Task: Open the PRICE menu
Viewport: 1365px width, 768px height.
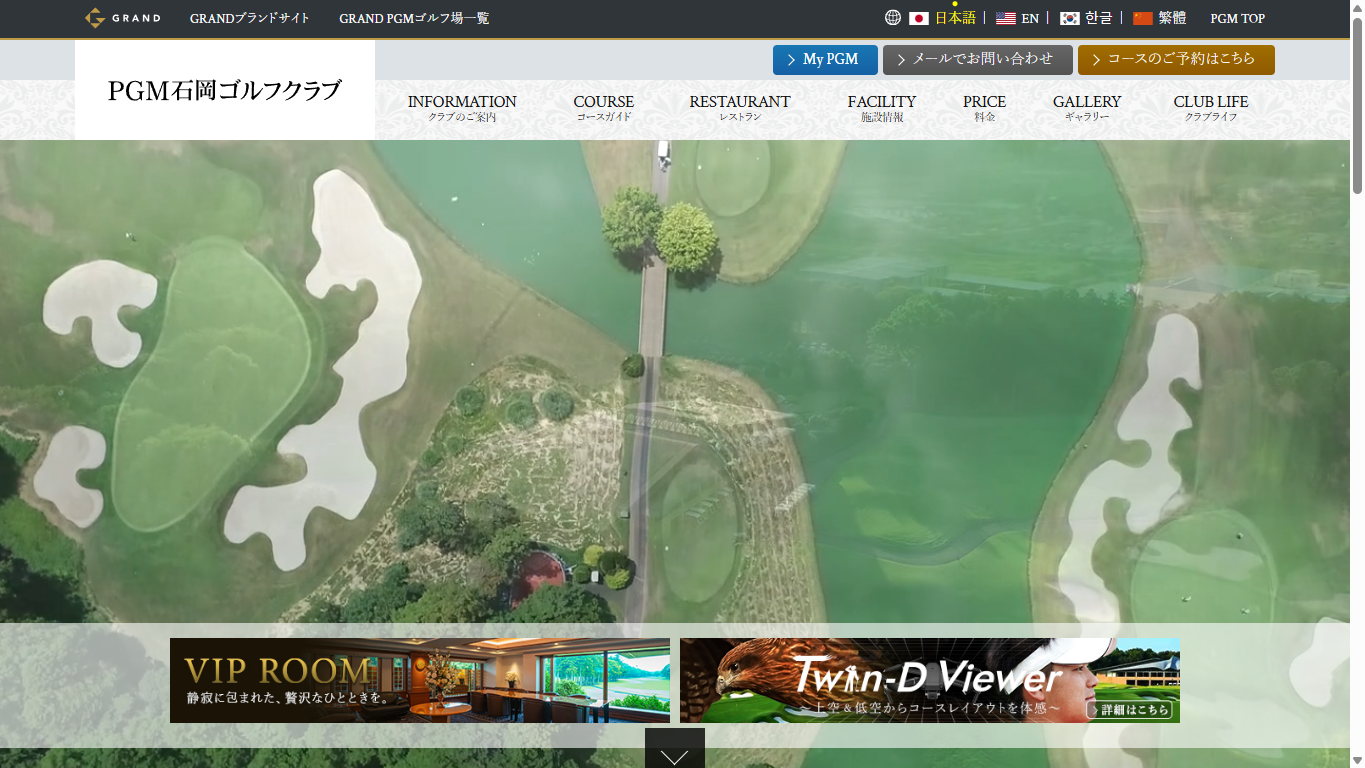Action: (985, 108)
